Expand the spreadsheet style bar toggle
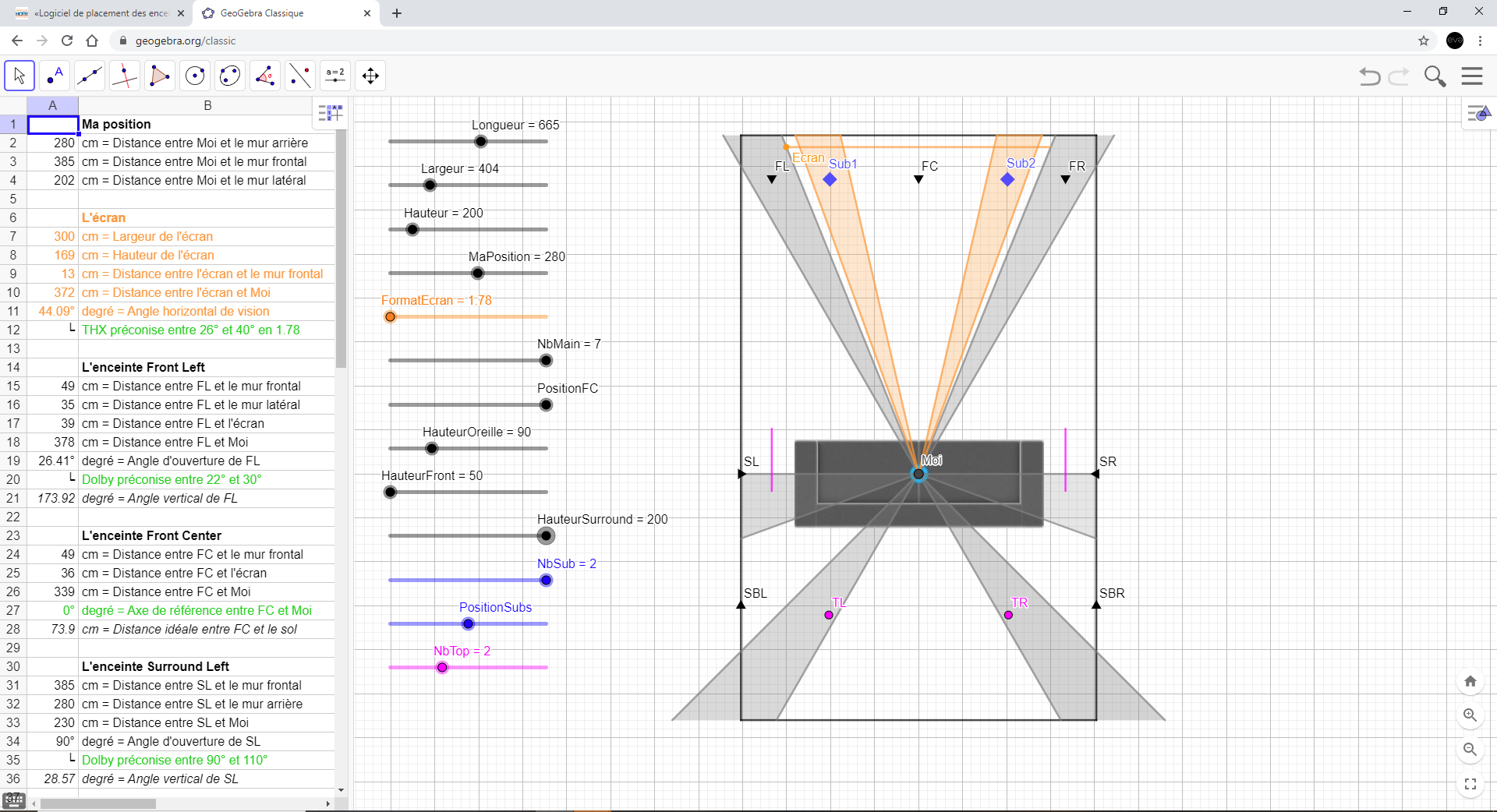The image size is (1497, 812). click(330, 114)
